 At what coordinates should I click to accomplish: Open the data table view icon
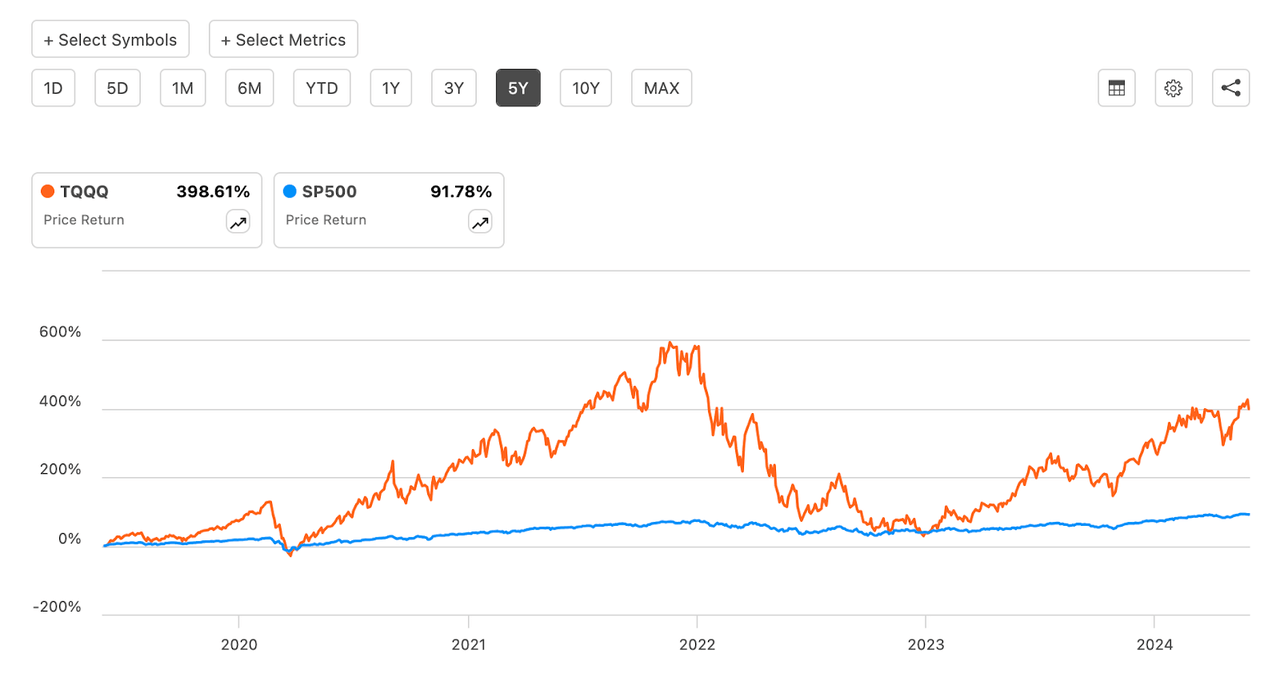tap(1116, 88)
